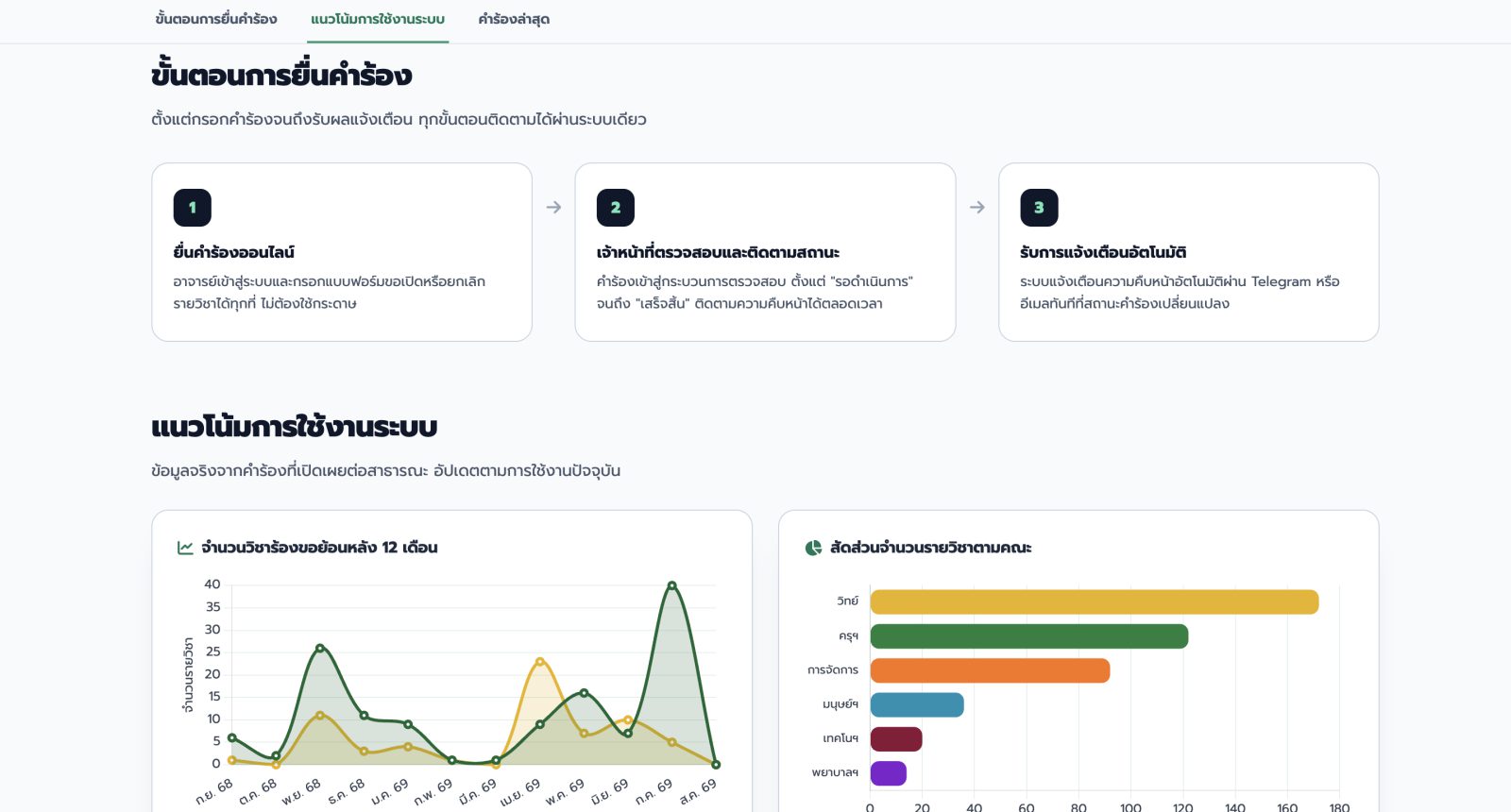This screenshot has width=1511, height=812.
Task: Click the yellow peak data point at เม.ย. 69
Action: [x=540, y=662]
